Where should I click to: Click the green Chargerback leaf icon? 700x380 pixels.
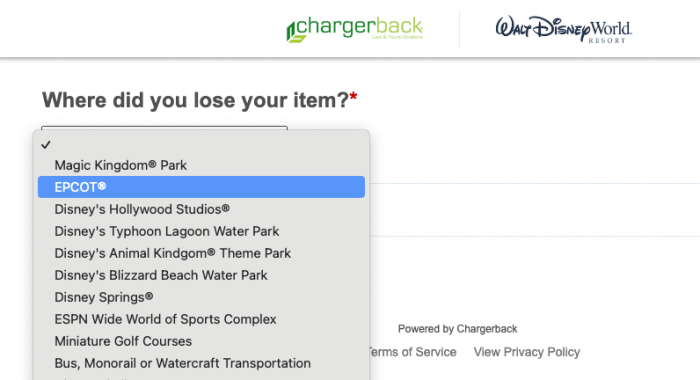pyautogui.click(x=296, y=32)
